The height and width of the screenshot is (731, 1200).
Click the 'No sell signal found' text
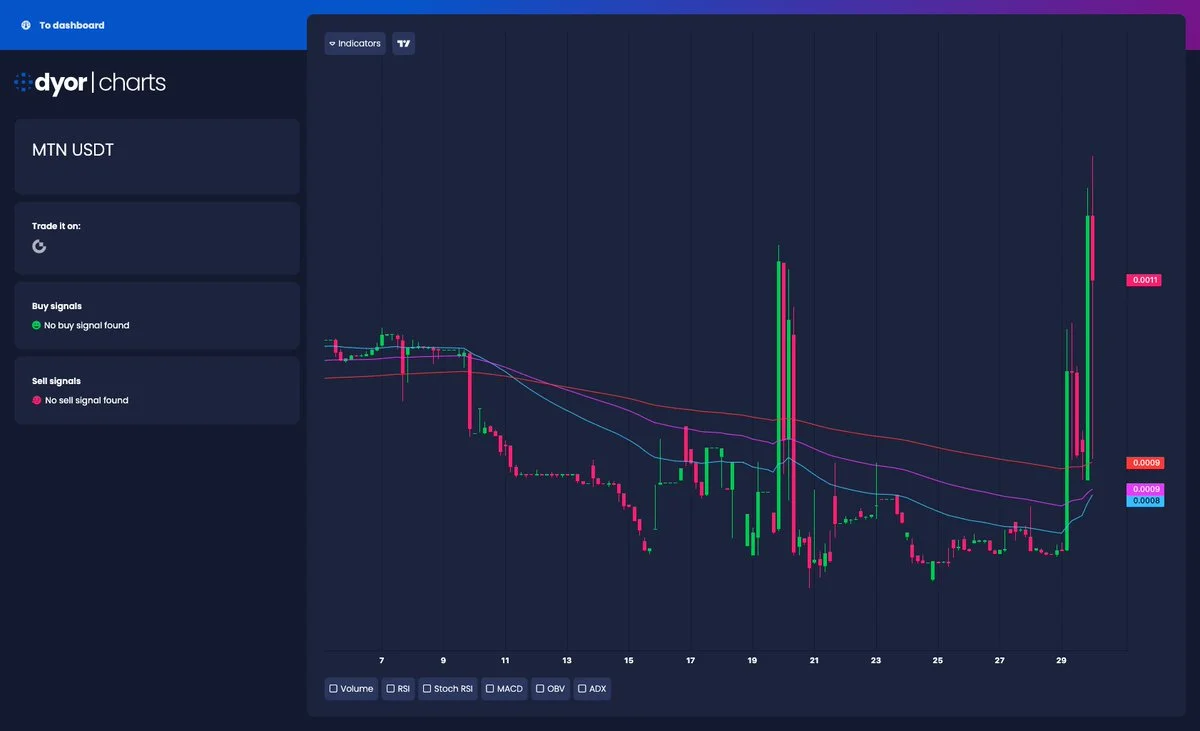(x=87, y=400)
